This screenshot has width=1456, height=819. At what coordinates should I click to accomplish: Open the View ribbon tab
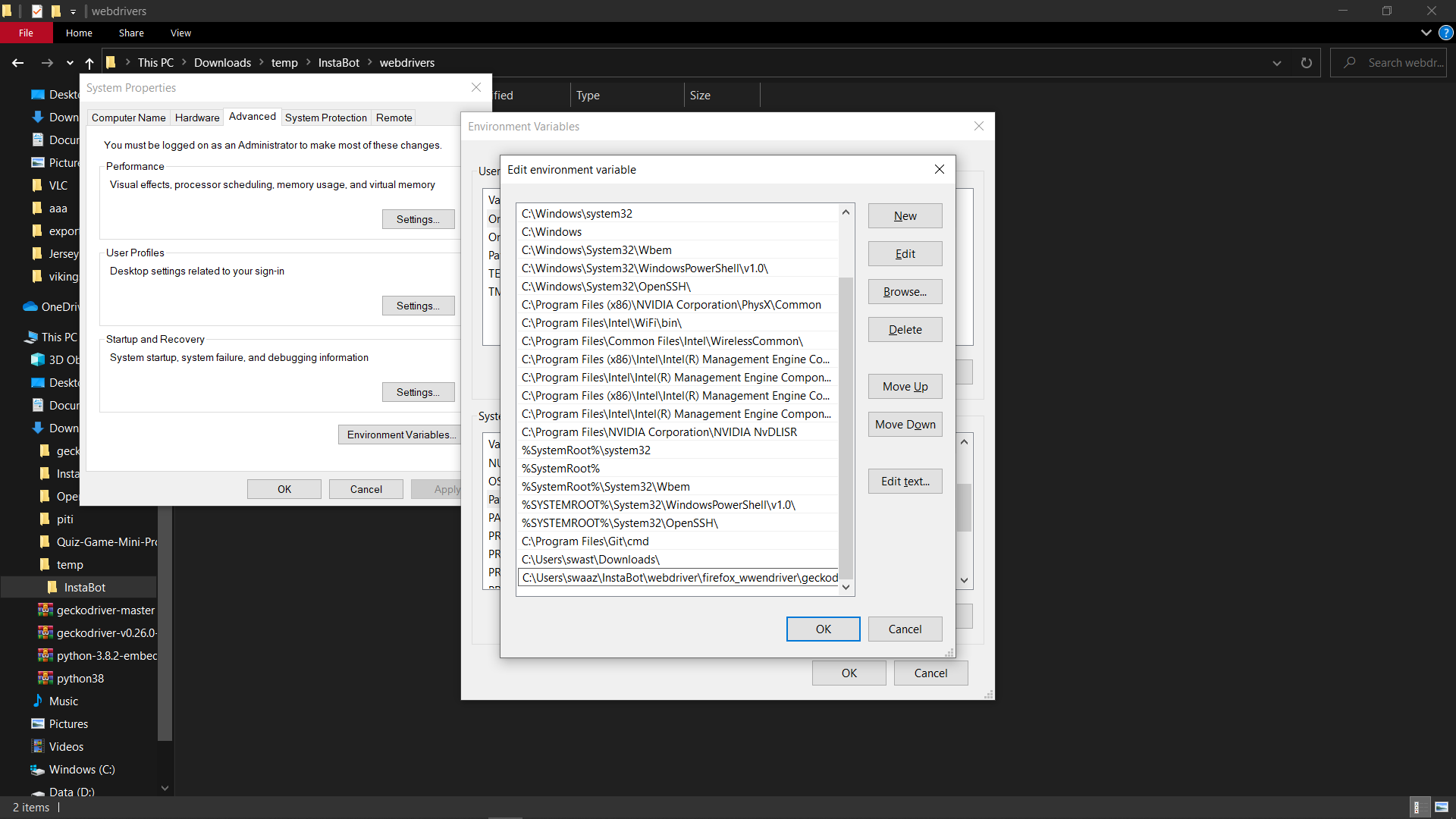tap(180, 33)
